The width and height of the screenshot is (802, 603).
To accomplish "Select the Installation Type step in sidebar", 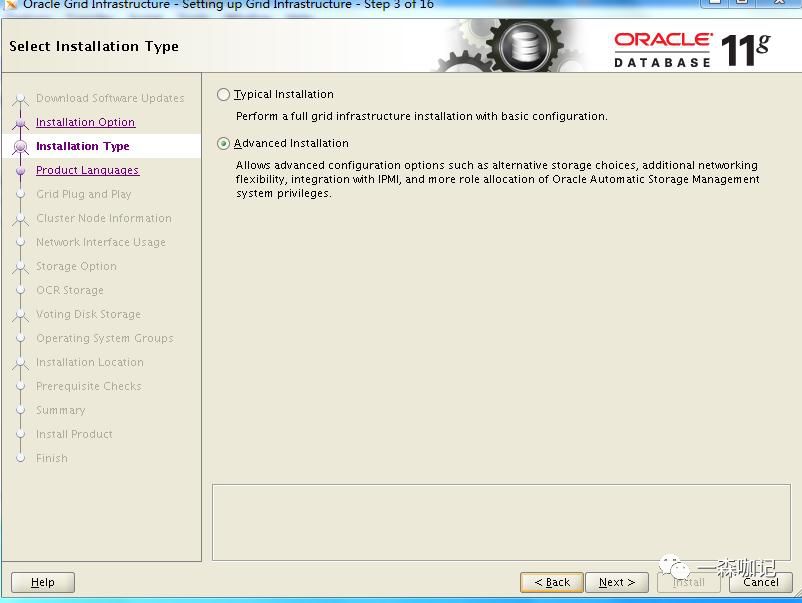I will click(82, 146).
